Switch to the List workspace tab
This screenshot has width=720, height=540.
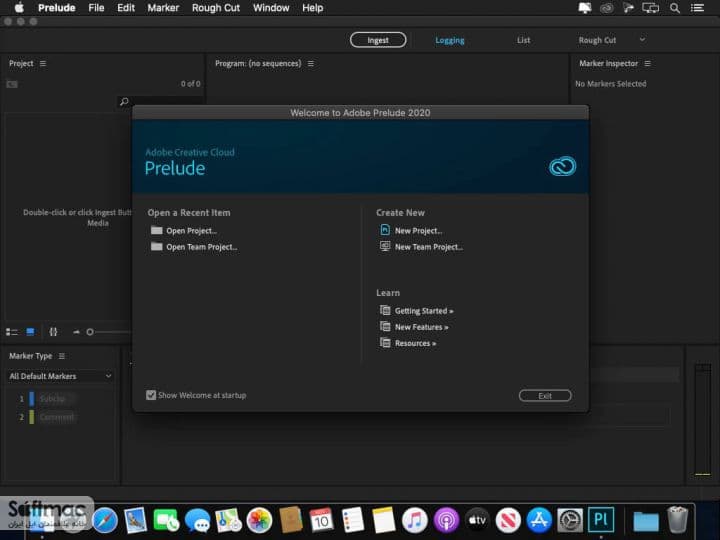coord(523,40)
